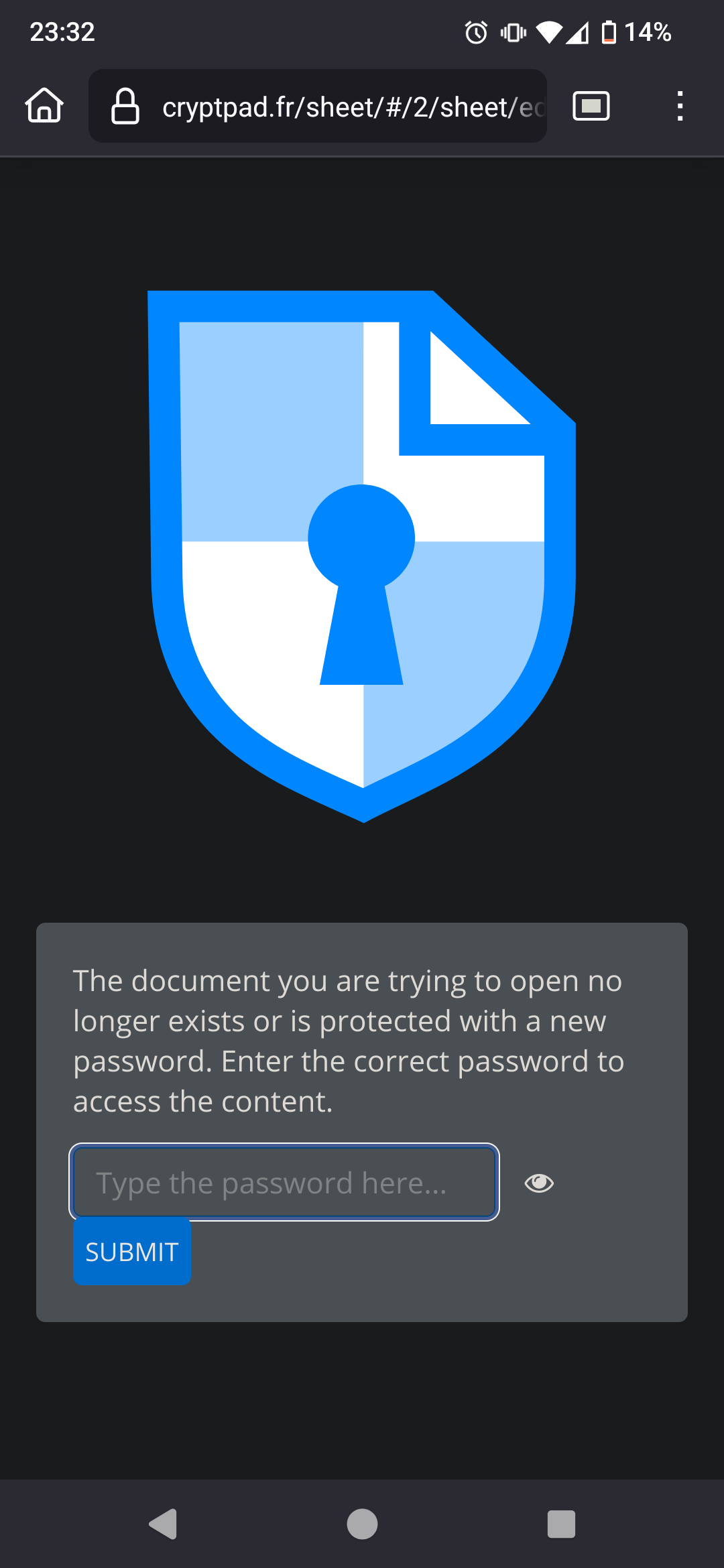Tap the cryptpad.fr URL address bar
This screenshot has height=1568, width=724.
tap(318, 106)
